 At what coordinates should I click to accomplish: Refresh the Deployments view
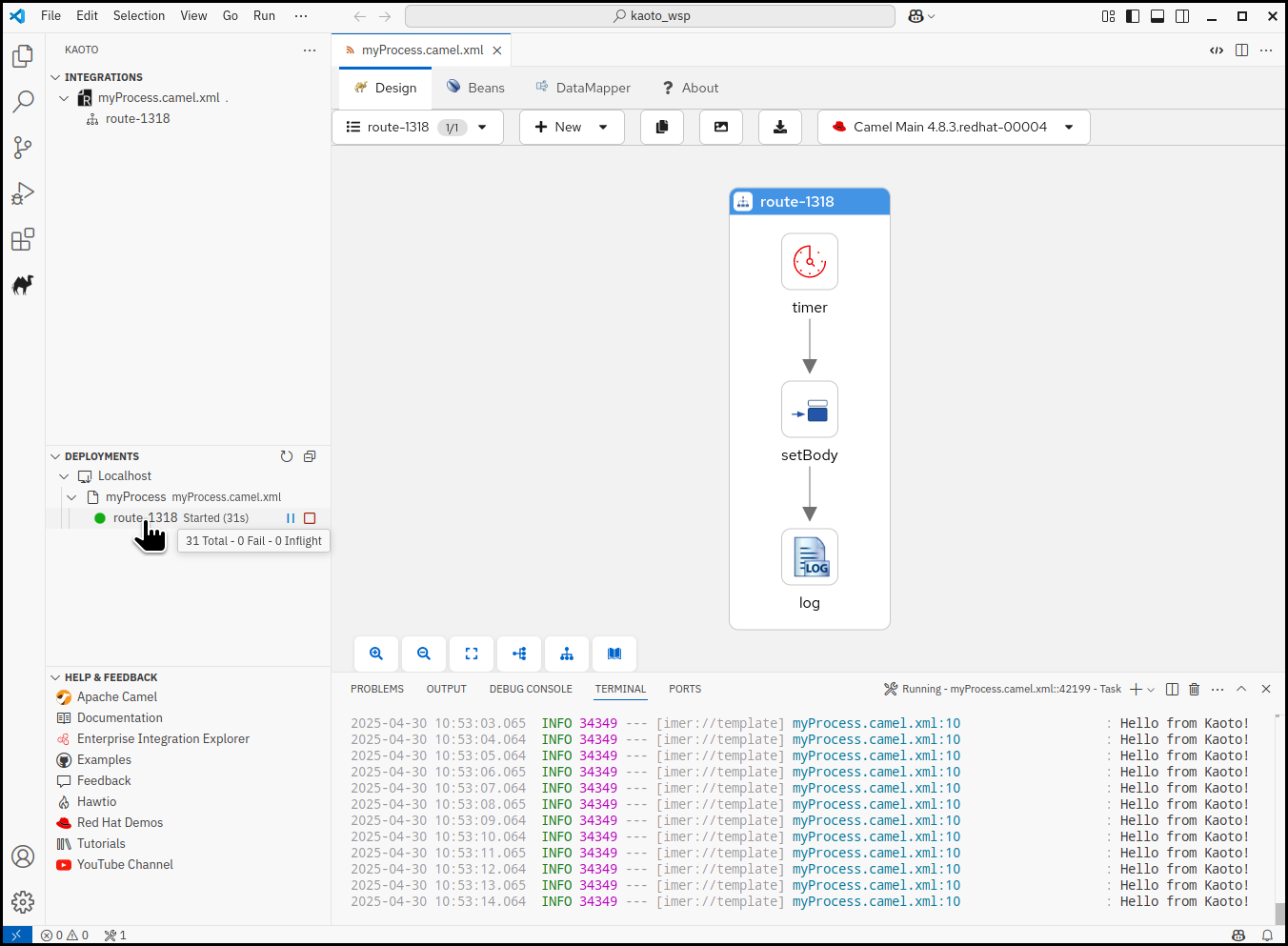[287, 456]
